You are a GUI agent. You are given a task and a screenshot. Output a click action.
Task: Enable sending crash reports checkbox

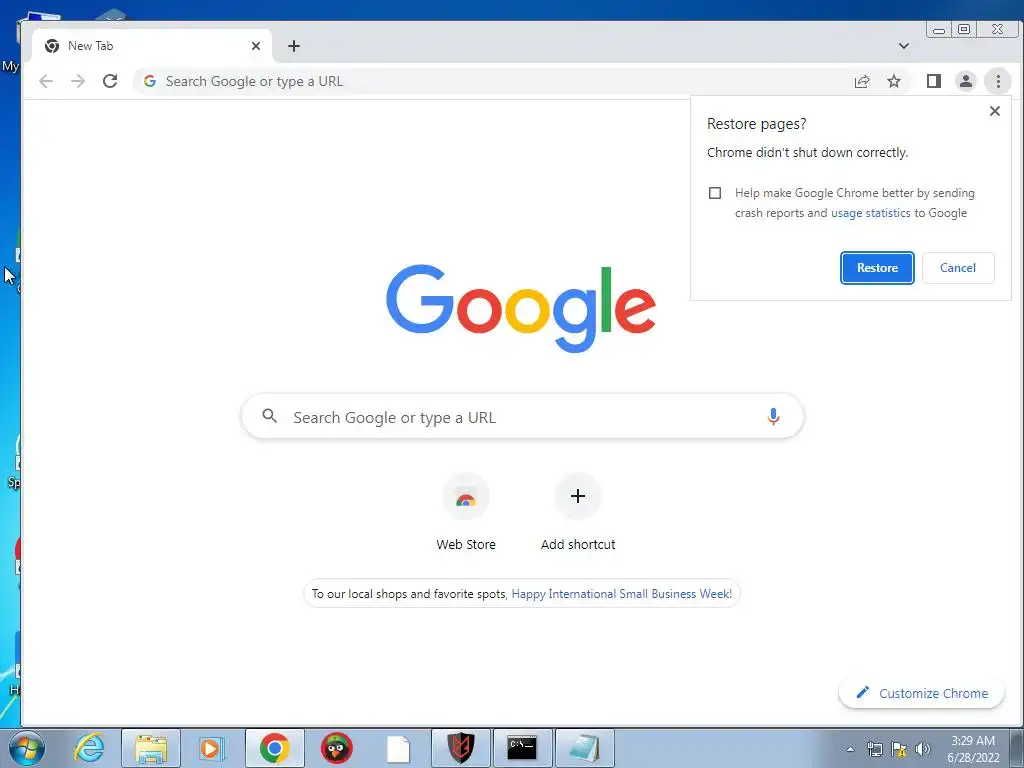[x=715, y=193]
